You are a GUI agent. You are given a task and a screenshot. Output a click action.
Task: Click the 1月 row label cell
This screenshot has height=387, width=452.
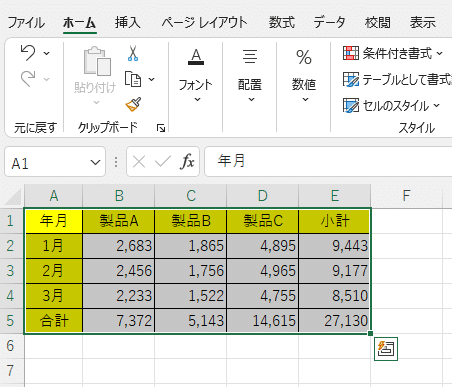coord(54,246)
